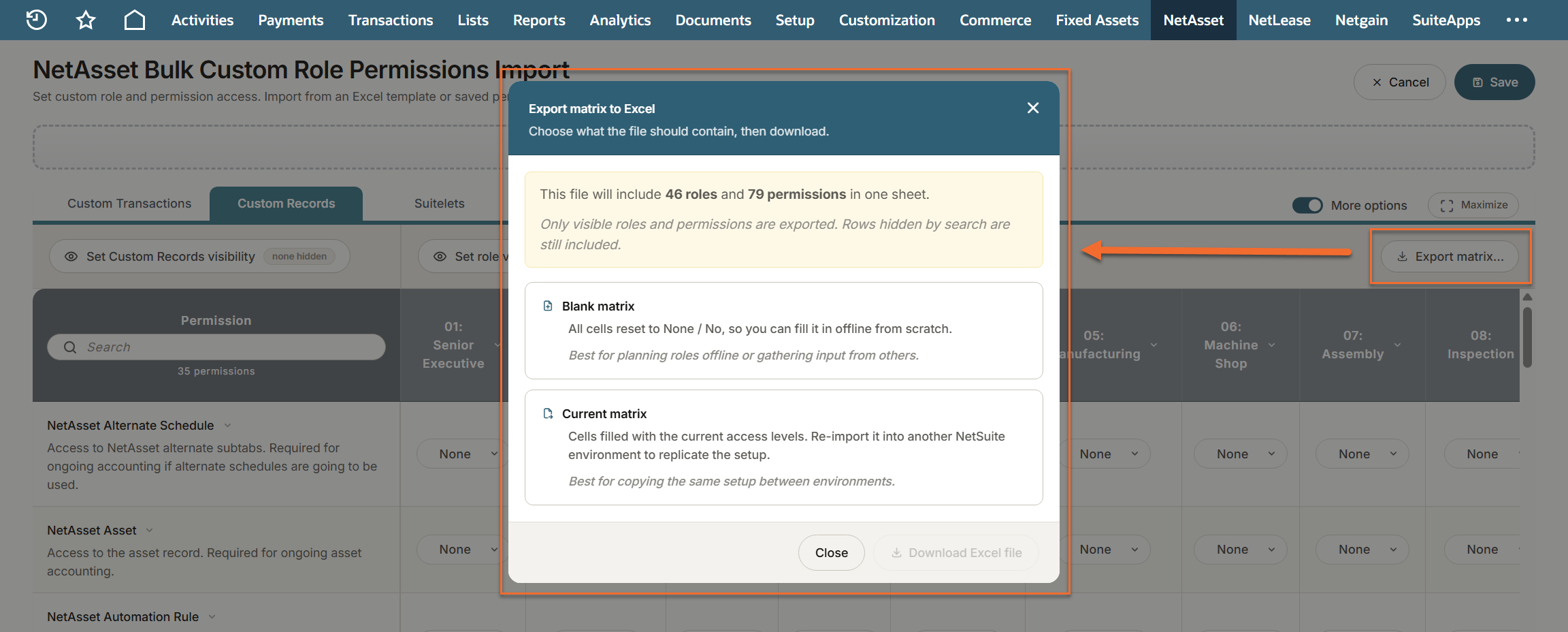The image size is (1568, 632).
Task: Click the Current matrix file icon
Action: pos(548,413)
